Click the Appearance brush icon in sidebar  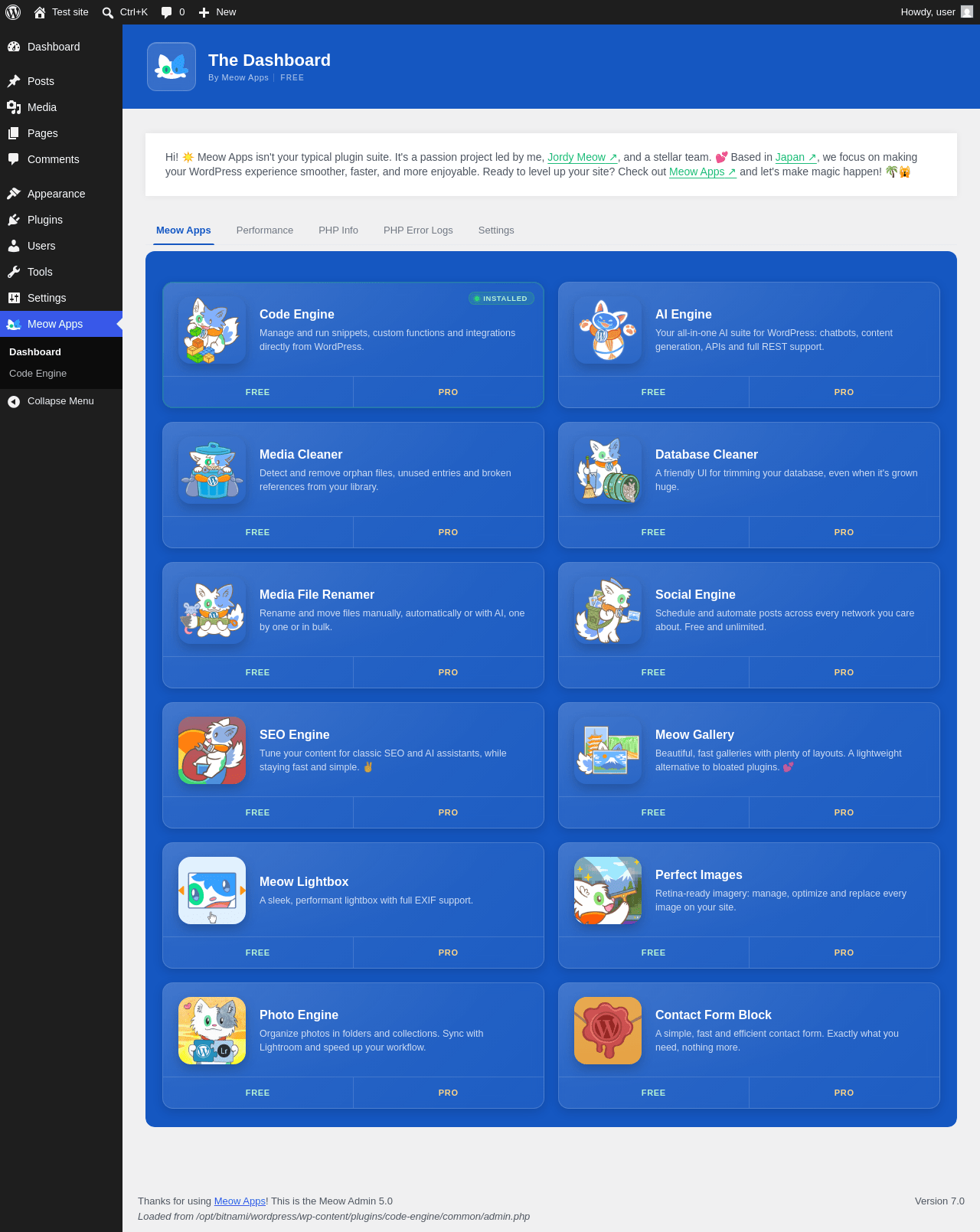pos(14,194)
